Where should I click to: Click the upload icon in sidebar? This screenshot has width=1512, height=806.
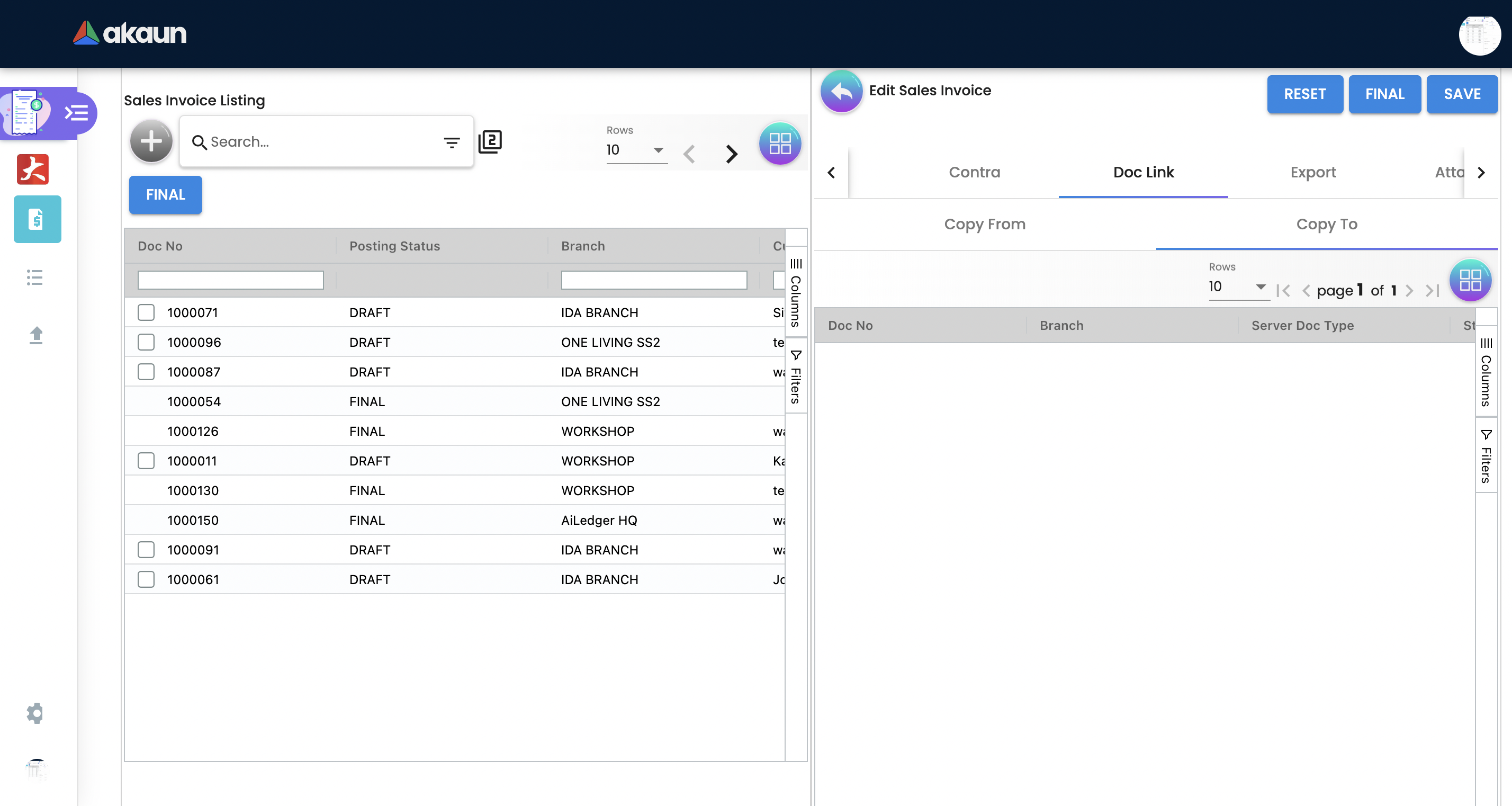36,335
